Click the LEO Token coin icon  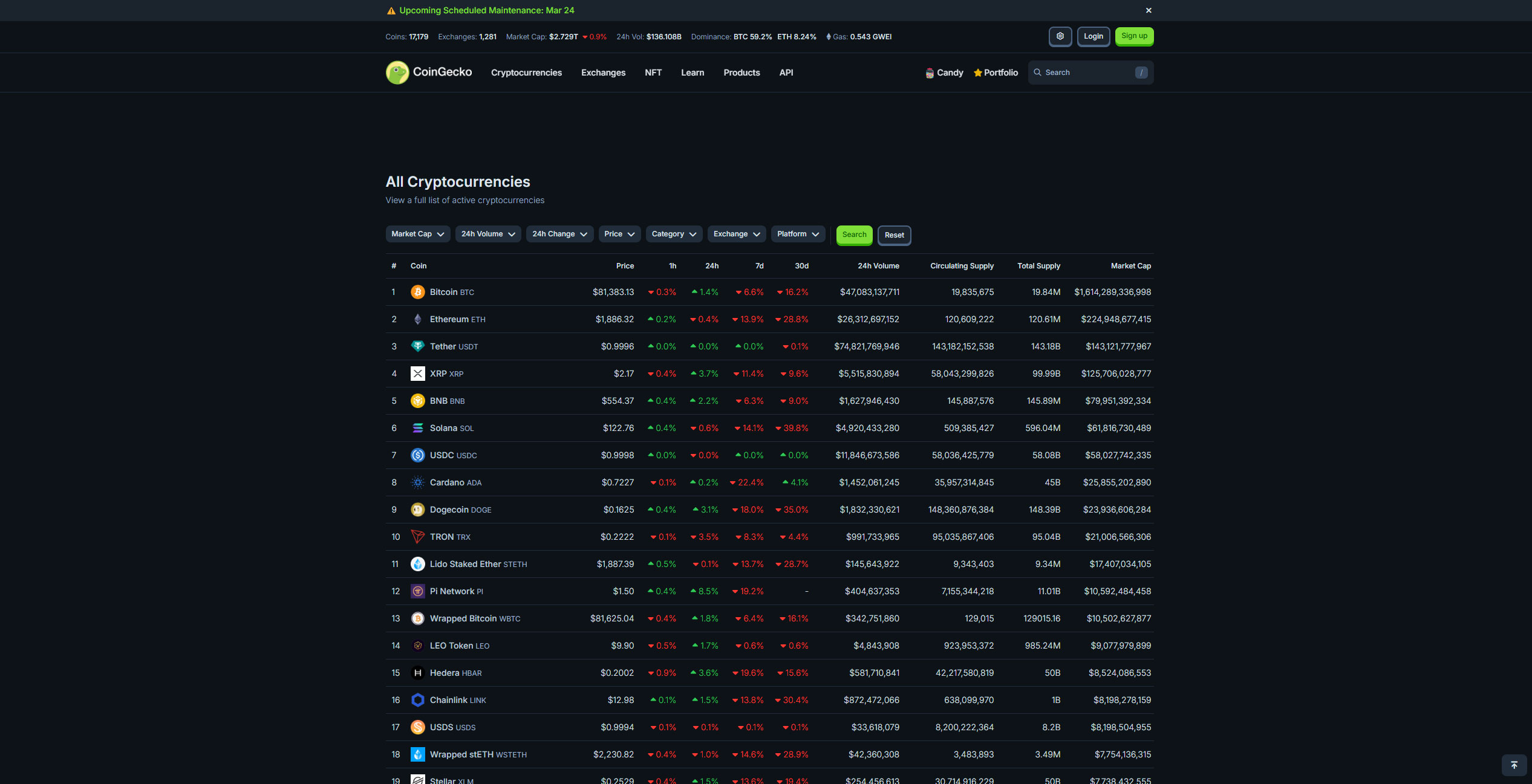click(x=418, y=646)
